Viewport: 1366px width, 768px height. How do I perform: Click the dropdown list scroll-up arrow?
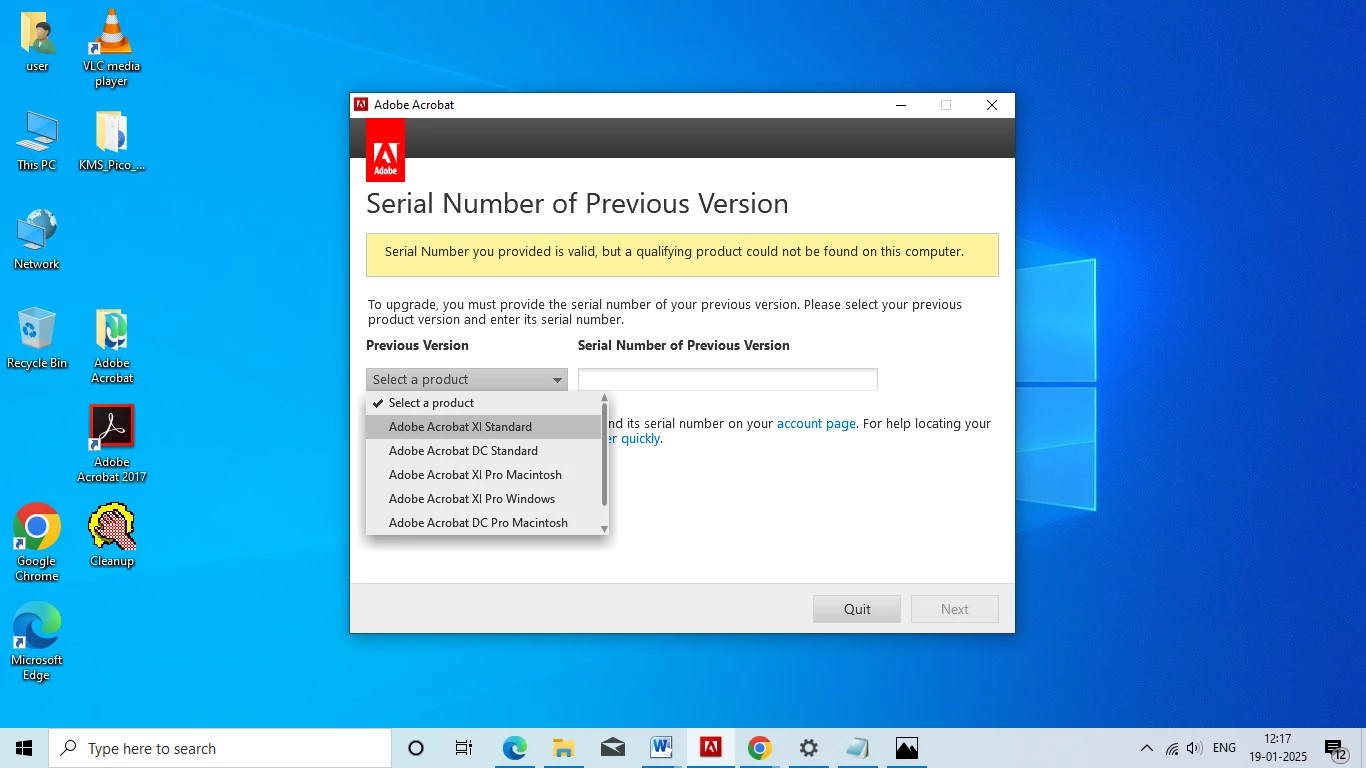click(604, 398)
